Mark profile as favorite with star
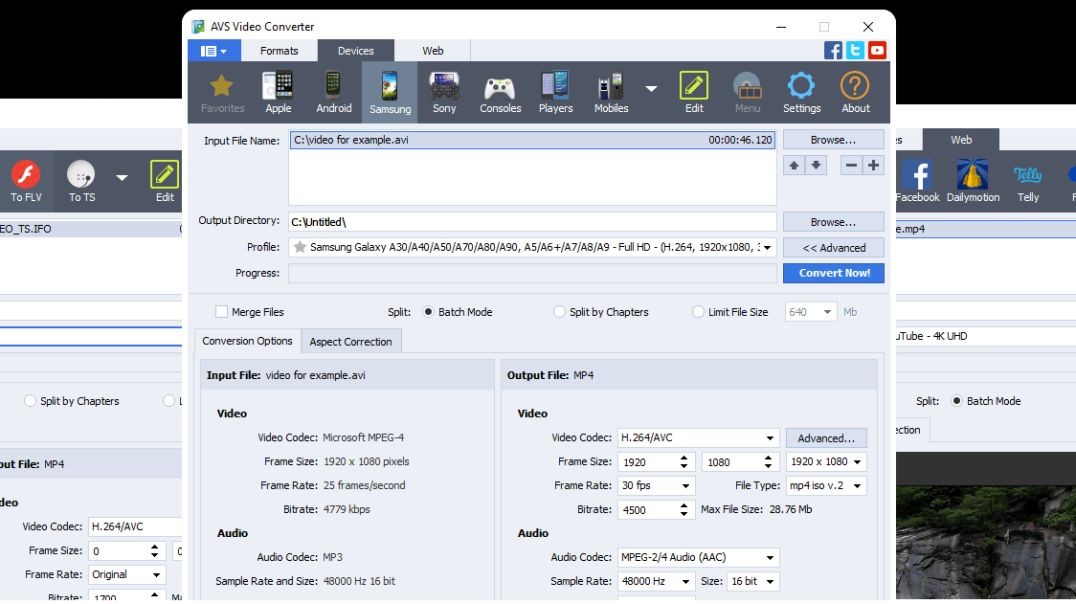1076x604 pixels. tap(299, 247)
